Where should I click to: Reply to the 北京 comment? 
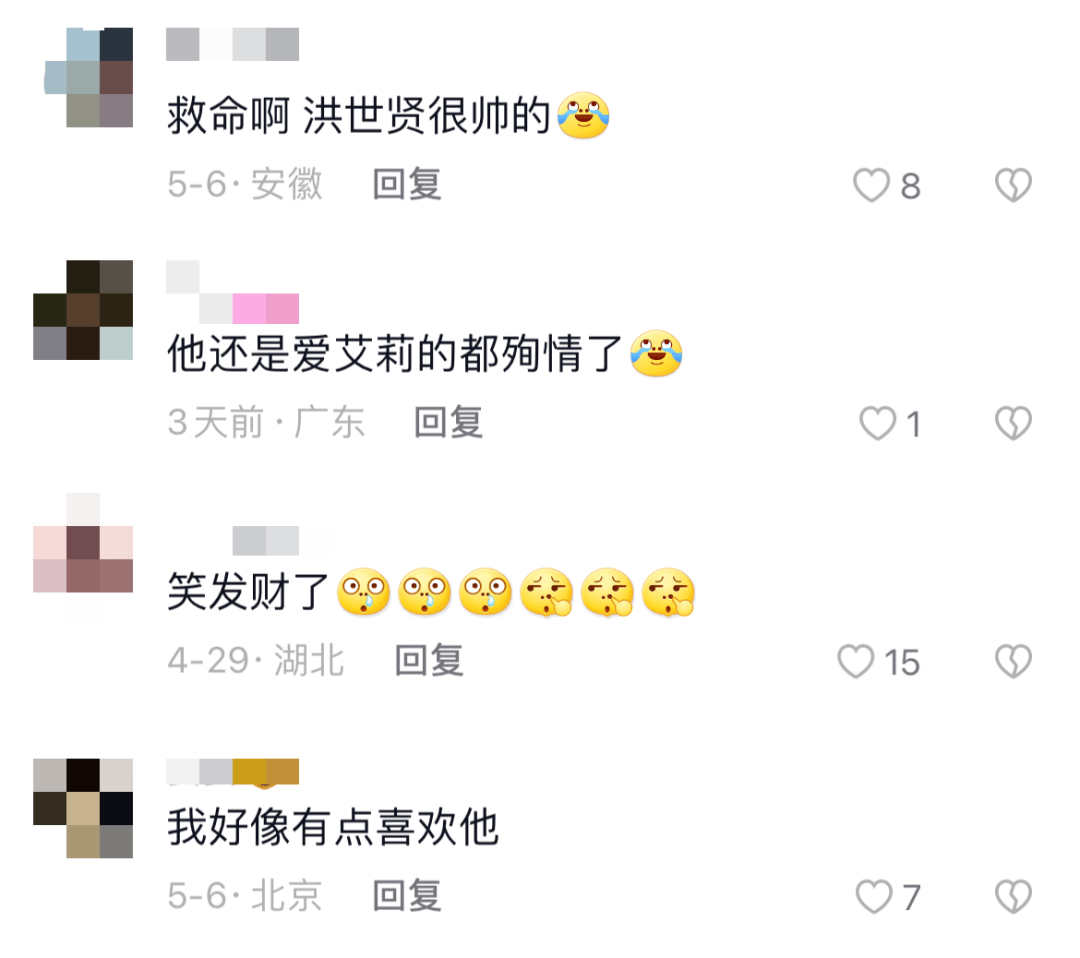pos(406,896)
